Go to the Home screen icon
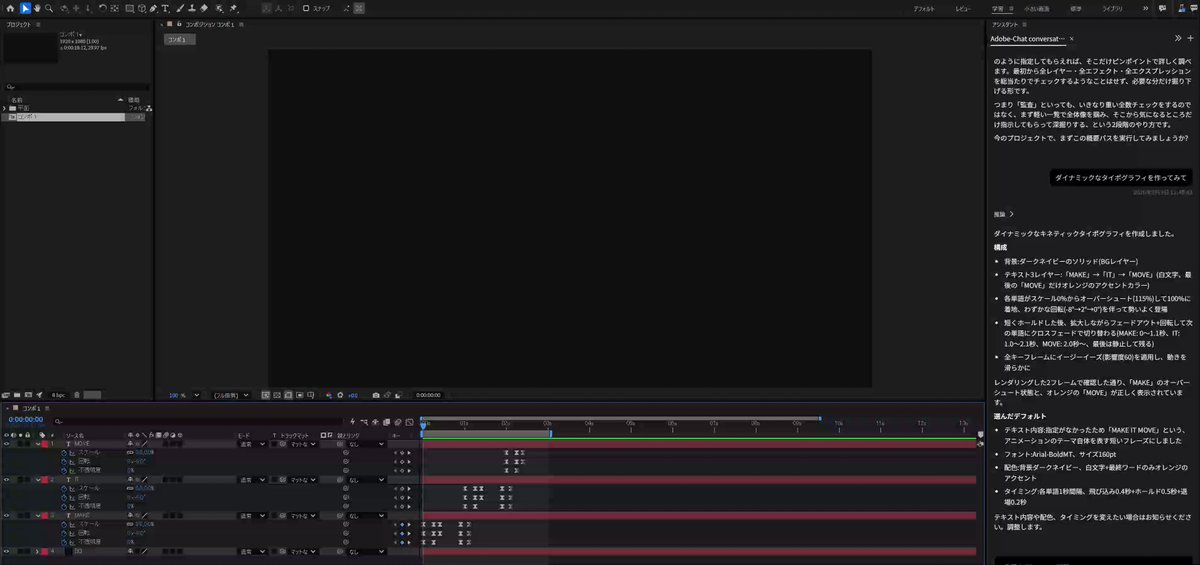 [10, 8]
